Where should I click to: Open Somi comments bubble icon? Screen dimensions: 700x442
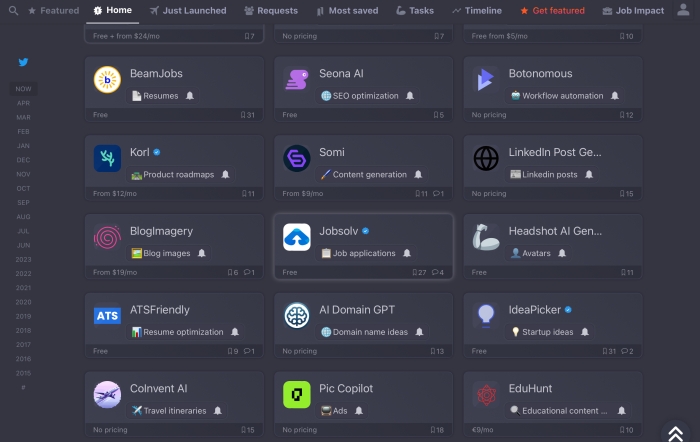[x=438, y=193]
